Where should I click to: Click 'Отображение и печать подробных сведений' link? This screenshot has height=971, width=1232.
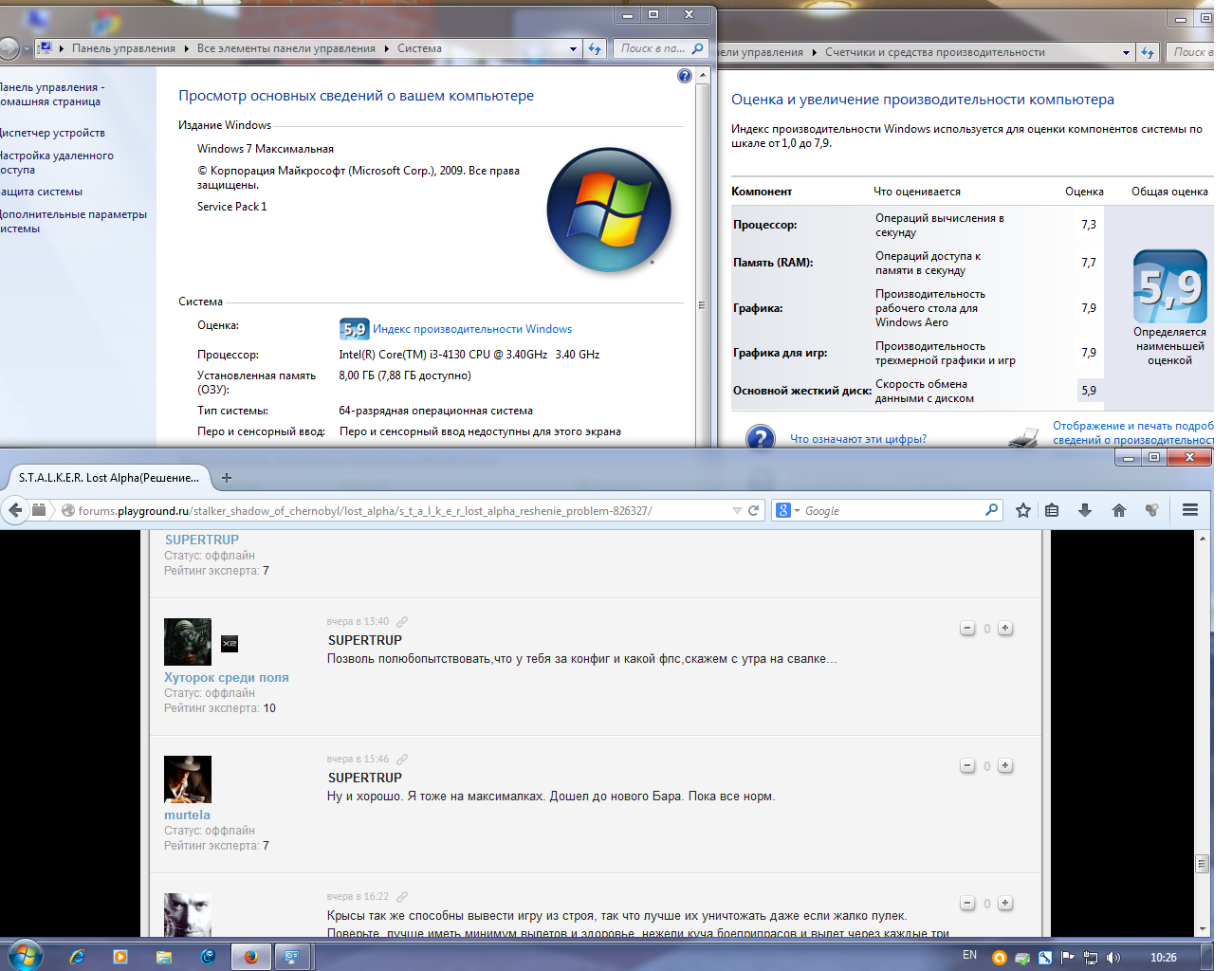tap(1132, 432)
